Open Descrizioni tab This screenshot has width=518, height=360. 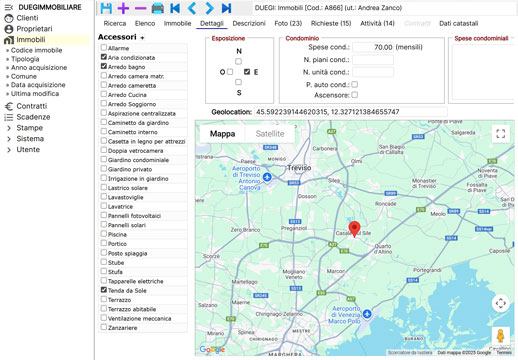click(x=249, y=23)
